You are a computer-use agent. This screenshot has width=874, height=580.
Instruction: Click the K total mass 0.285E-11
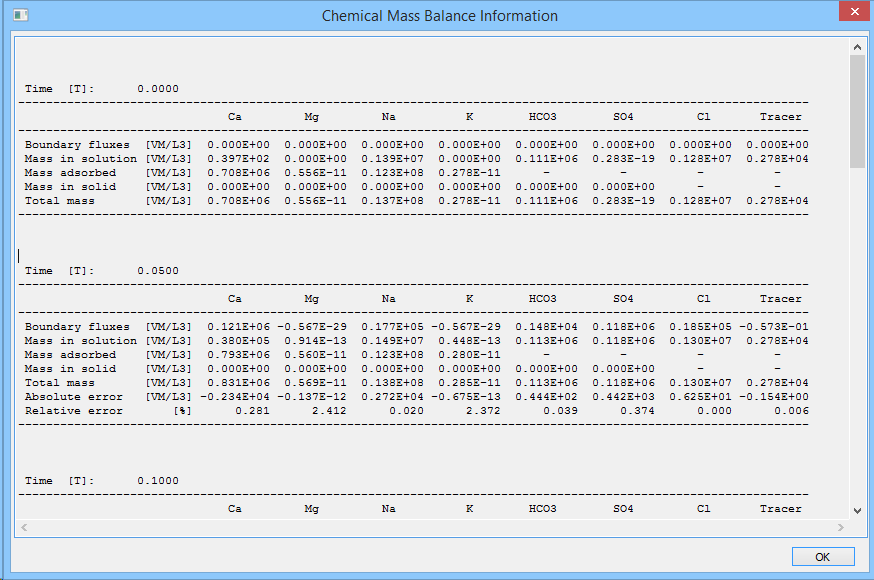(x=469, y=383)
